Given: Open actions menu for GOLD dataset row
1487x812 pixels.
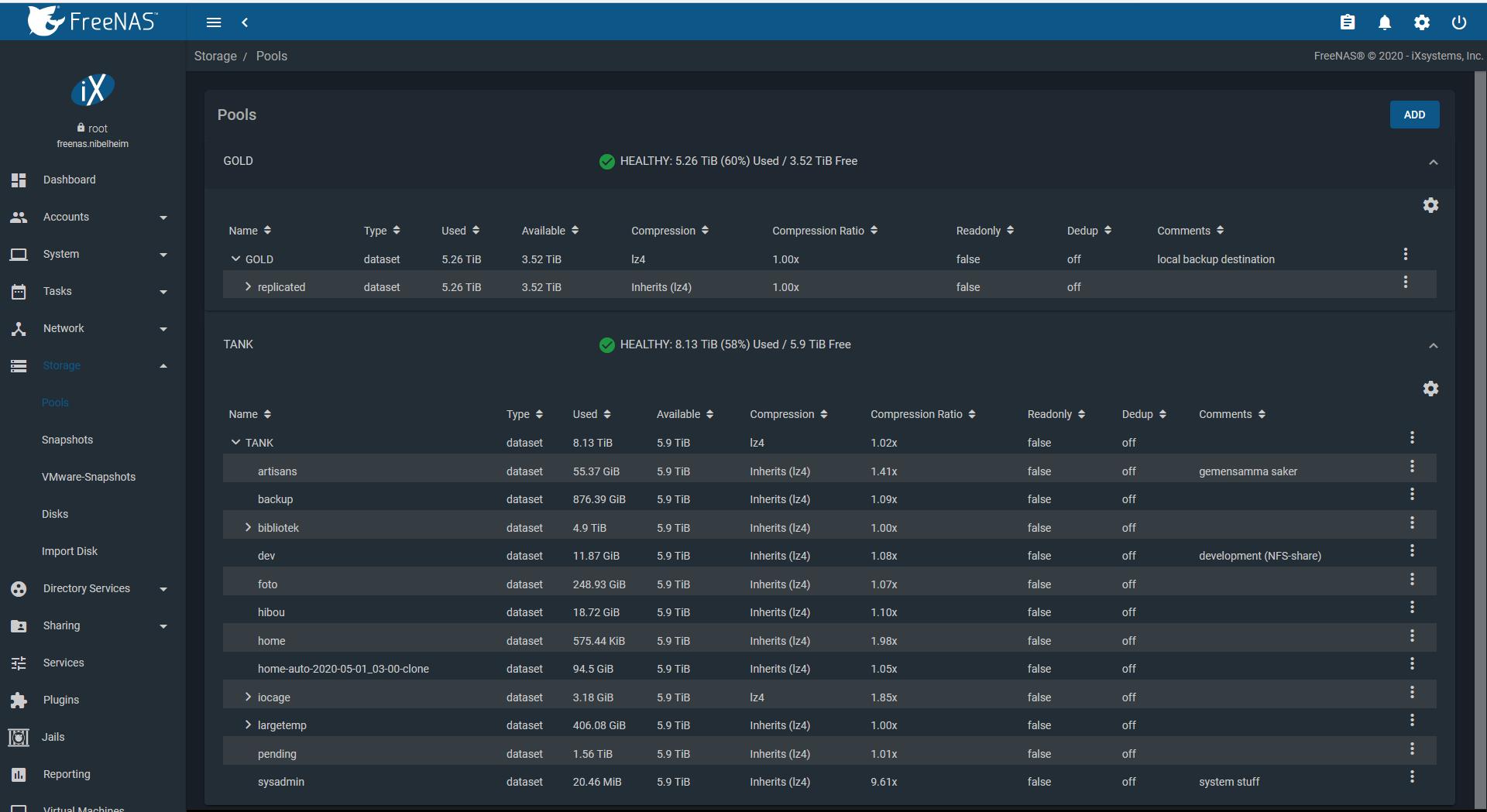Looking at the screenshot, I should 1406,254.
